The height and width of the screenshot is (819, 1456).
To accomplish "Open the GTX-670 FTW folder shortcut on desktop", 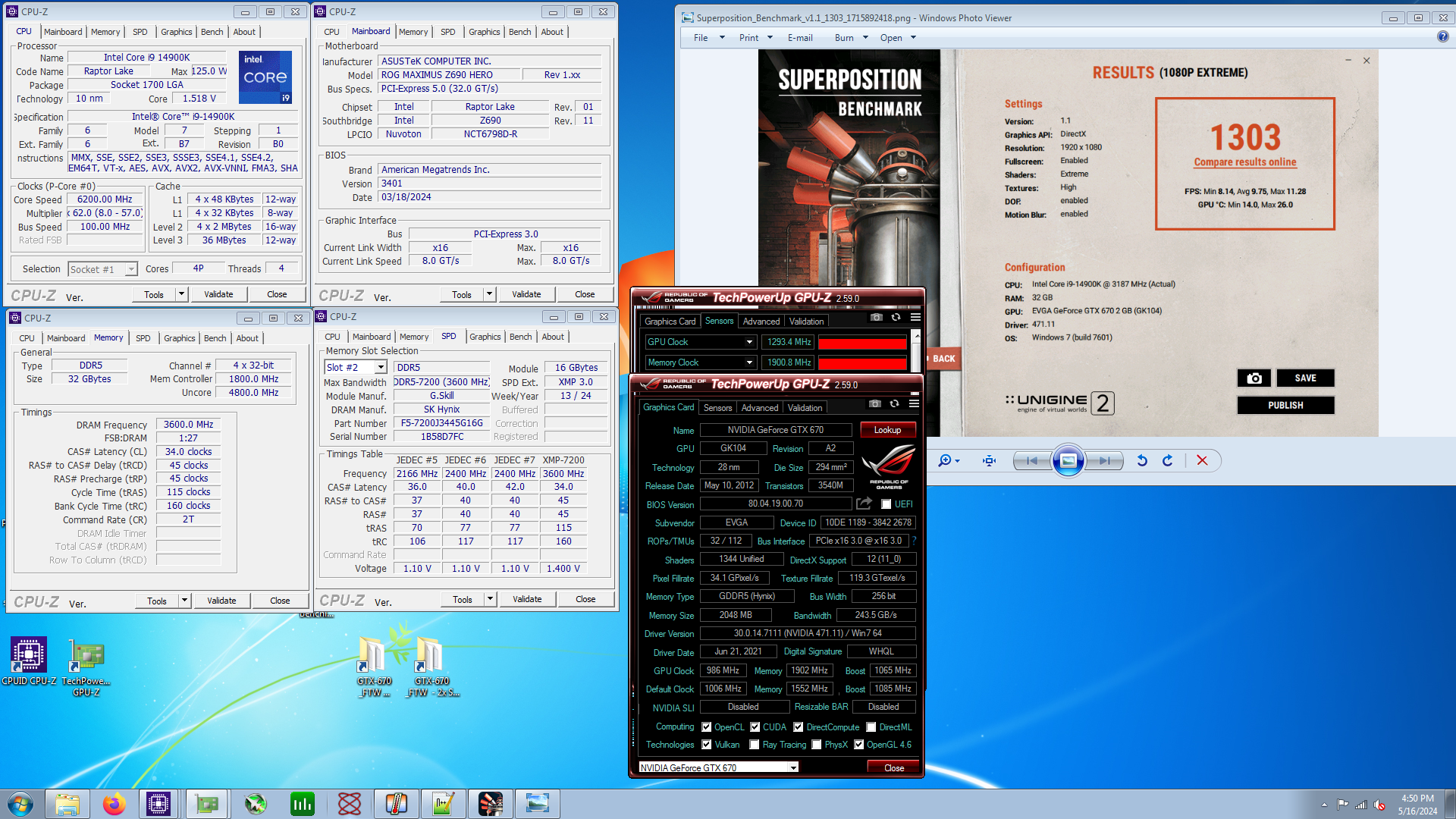I will pos(375,667).
